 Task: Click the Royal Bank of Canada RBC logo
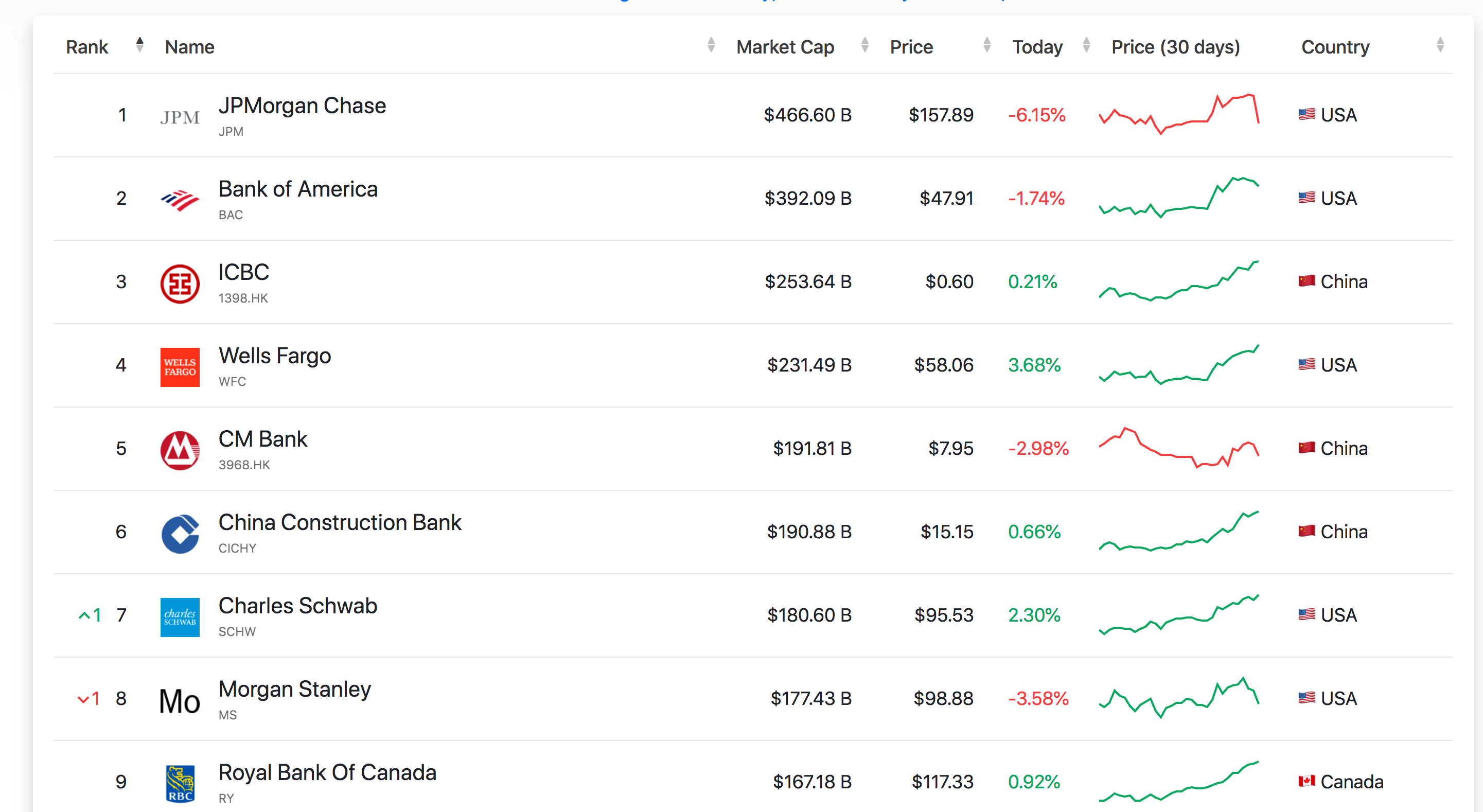[x=180, y=783]
